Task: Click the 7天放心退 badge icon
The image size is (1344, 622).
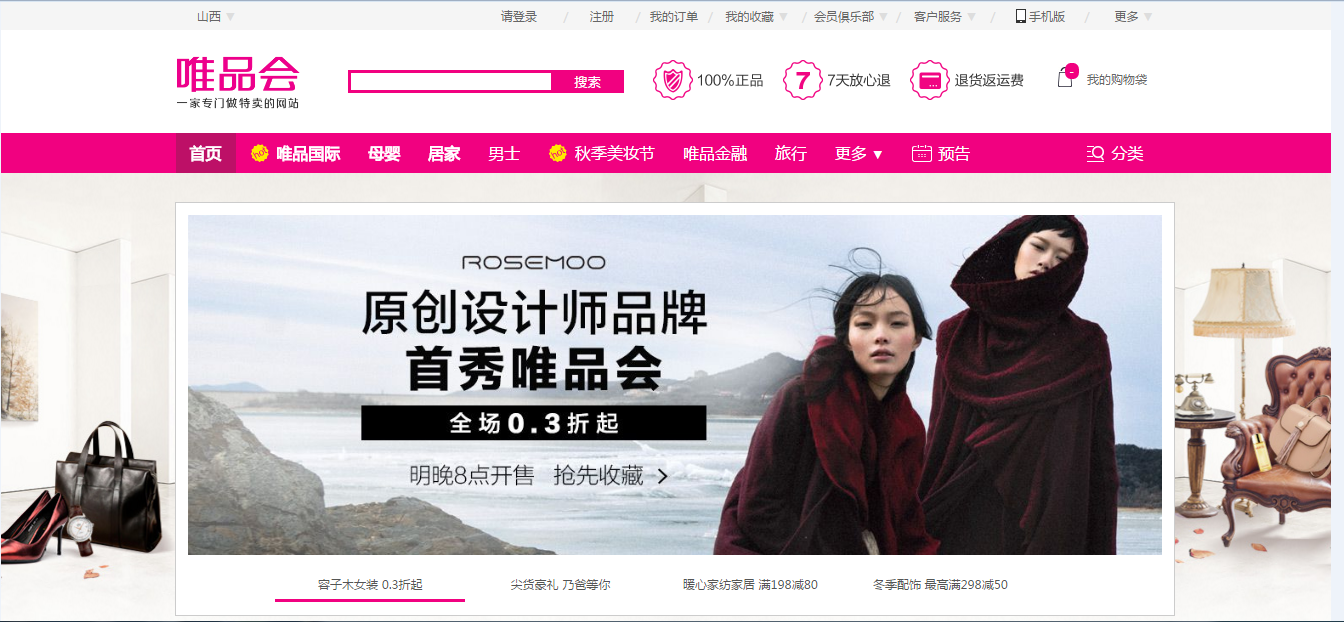Action: (x=802, y=80)
